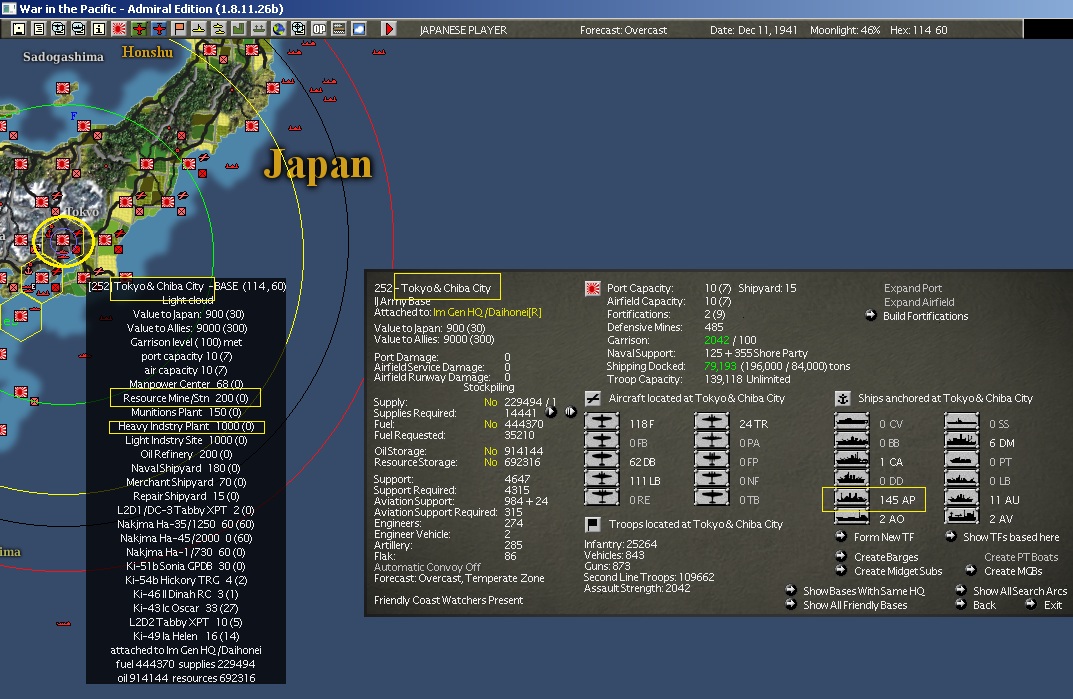The image size is (1073, 699).
Task: Click 'Resource Mine/Stn 200 (0)' line
Action: (185, 398)
